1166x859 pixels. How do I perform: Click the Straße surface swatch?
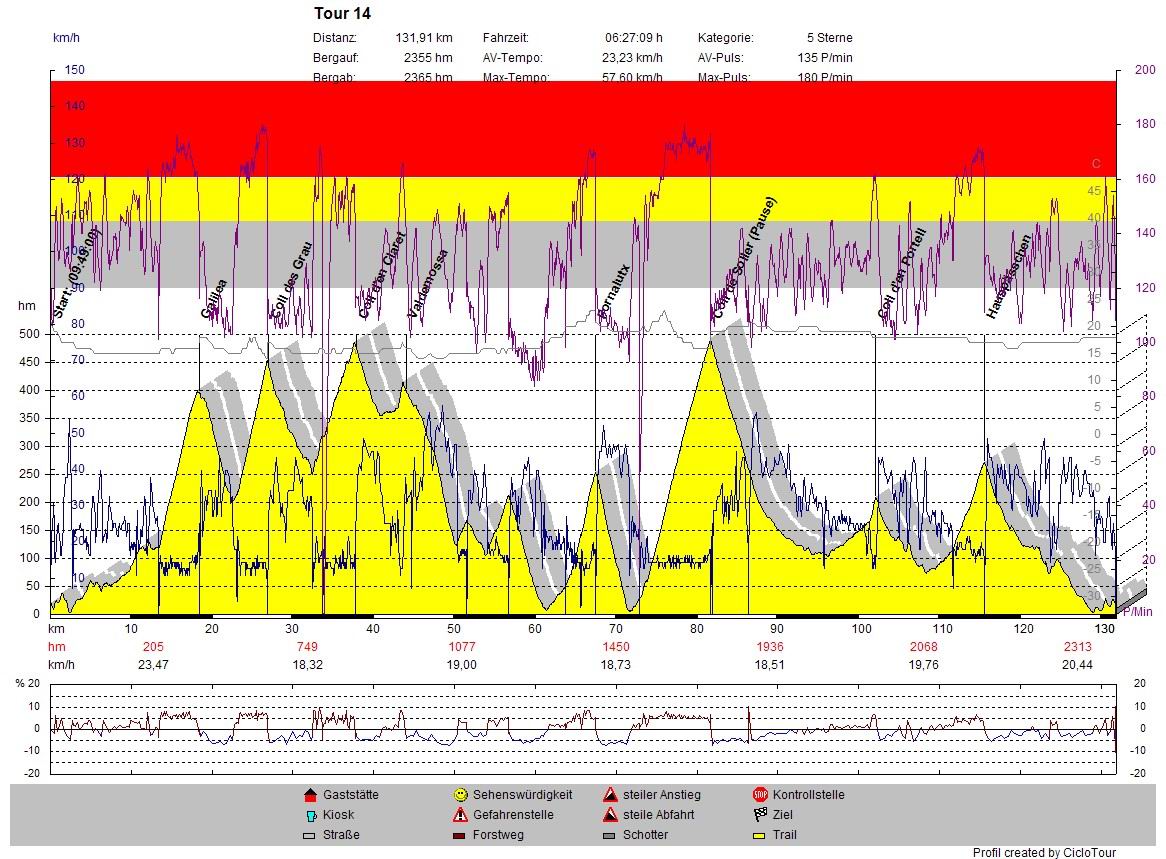(x=309, y=835)
